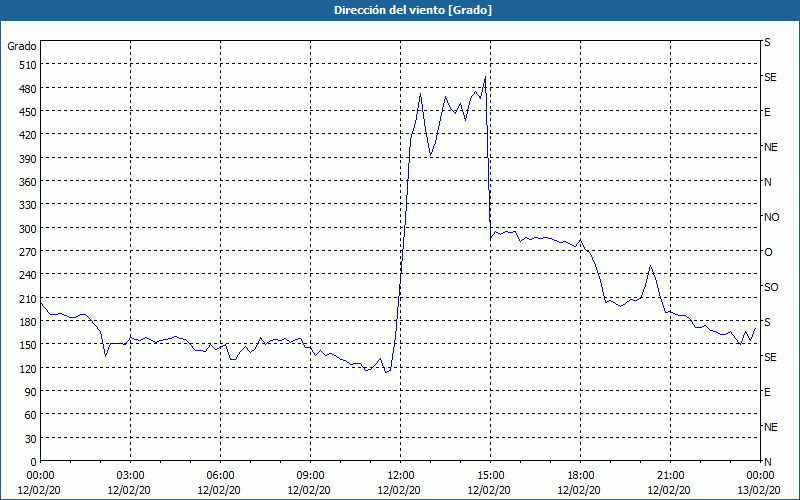
Task: Click the 120 degree axis label
Action: point(28,368)
